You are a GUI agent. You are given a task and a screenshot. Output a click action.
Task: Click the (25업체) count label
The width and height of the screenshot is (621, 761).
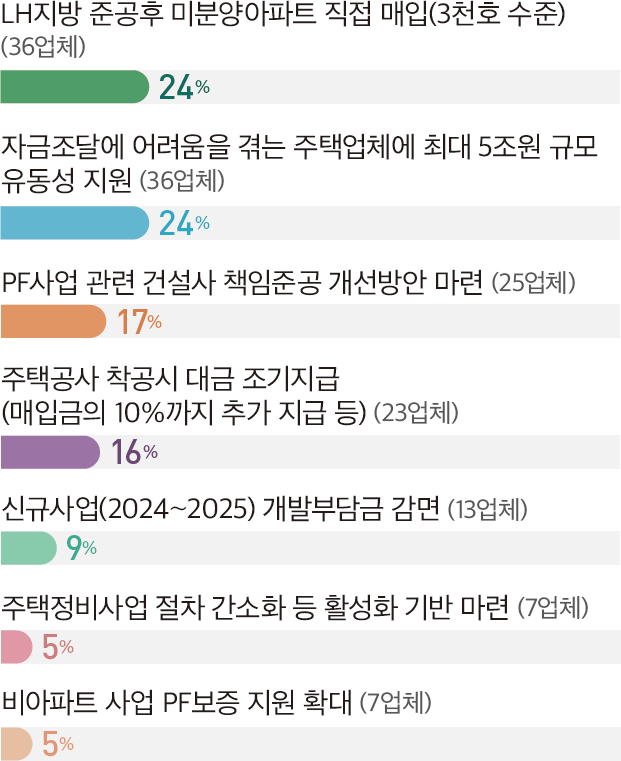[x=534, y=283]
